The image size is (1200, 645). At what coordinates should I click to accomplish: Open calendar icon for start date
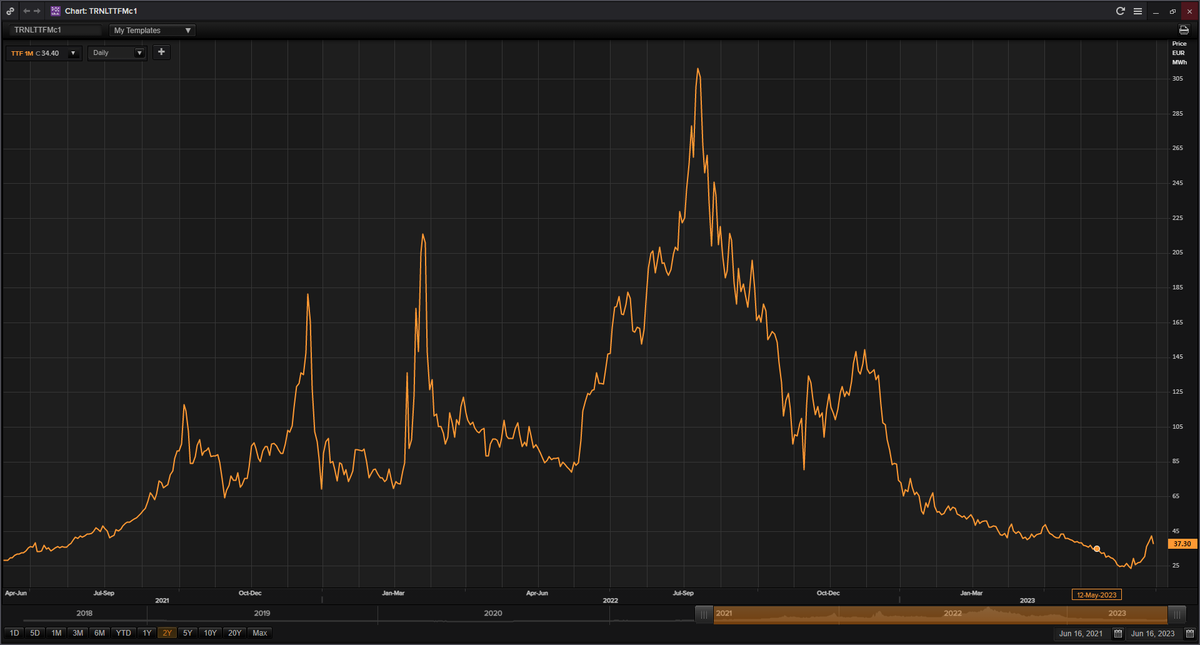point(1117,633)
